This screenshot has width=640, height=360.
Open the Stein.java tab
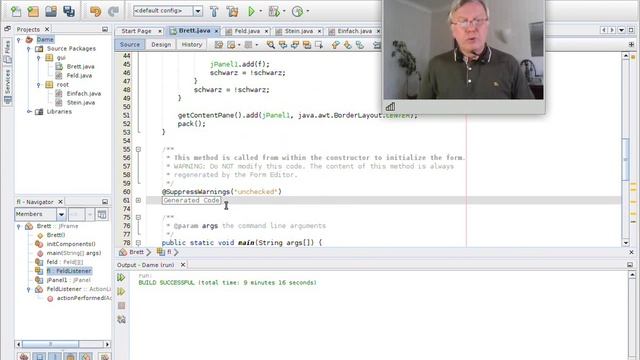pyautogui.click(x=299, y=31)
